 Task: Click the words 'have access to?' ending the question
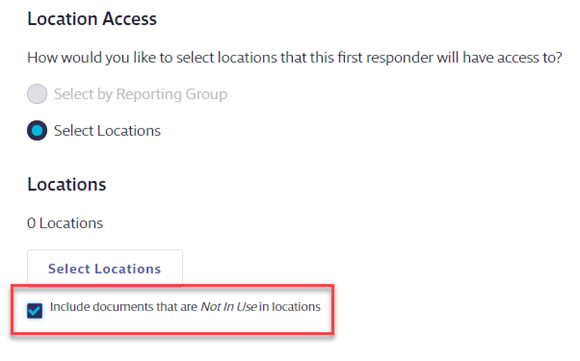513,58
